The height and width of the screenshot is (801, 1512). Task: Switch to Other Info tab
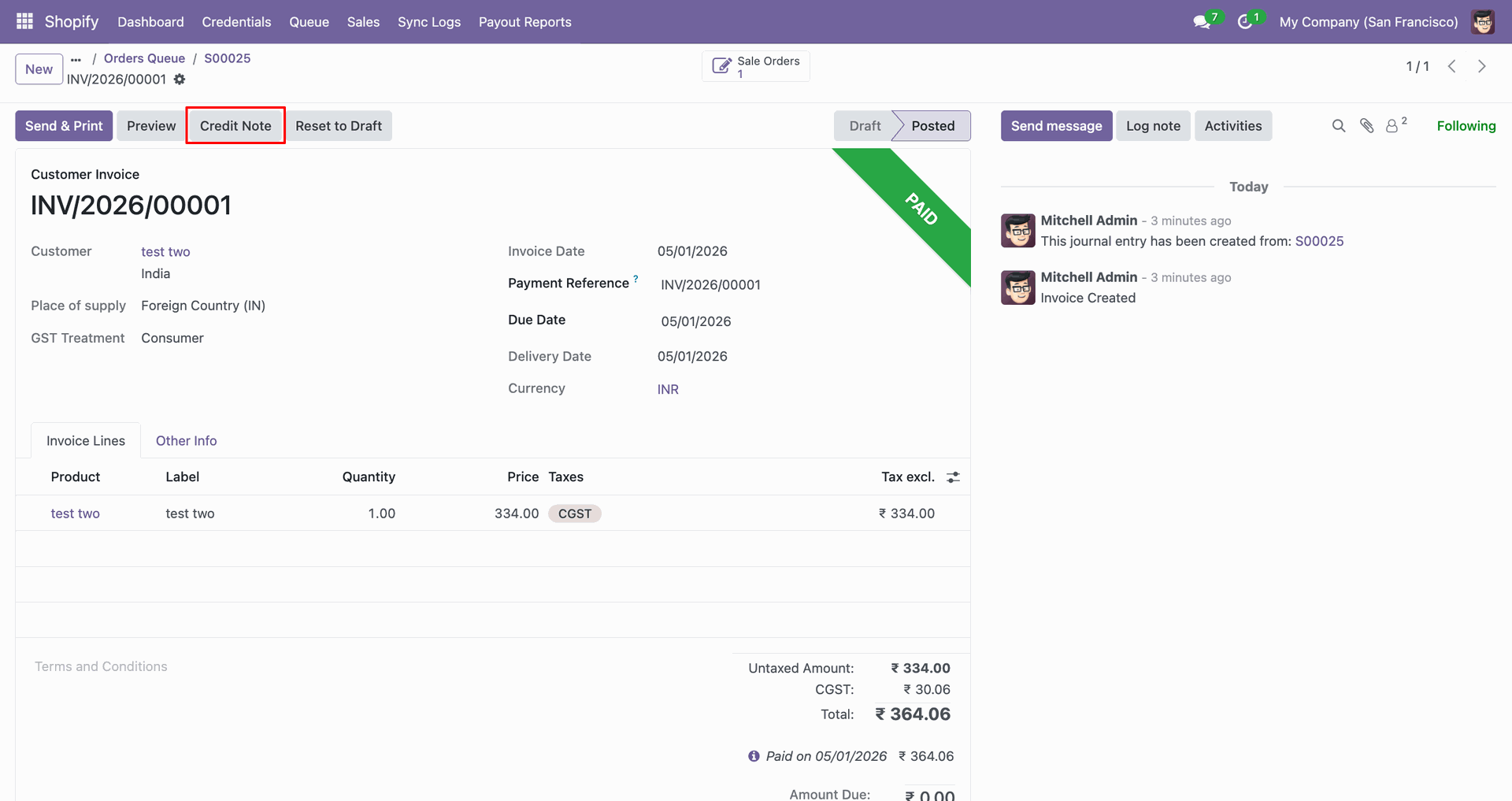186,441
